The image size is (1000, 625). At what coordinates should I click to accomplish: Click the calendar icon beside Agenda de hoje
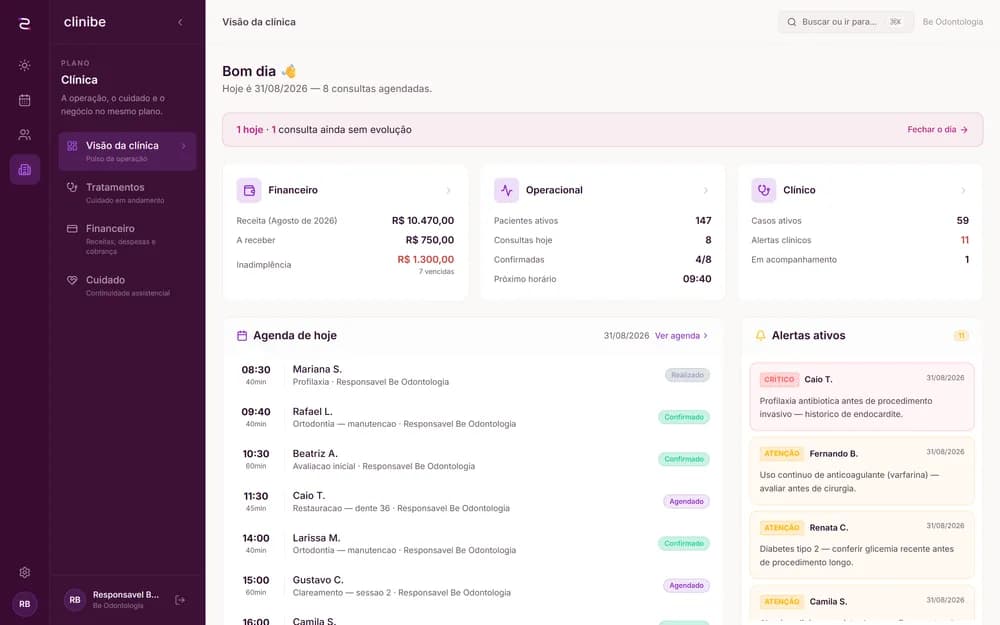[x=242, y=335]
